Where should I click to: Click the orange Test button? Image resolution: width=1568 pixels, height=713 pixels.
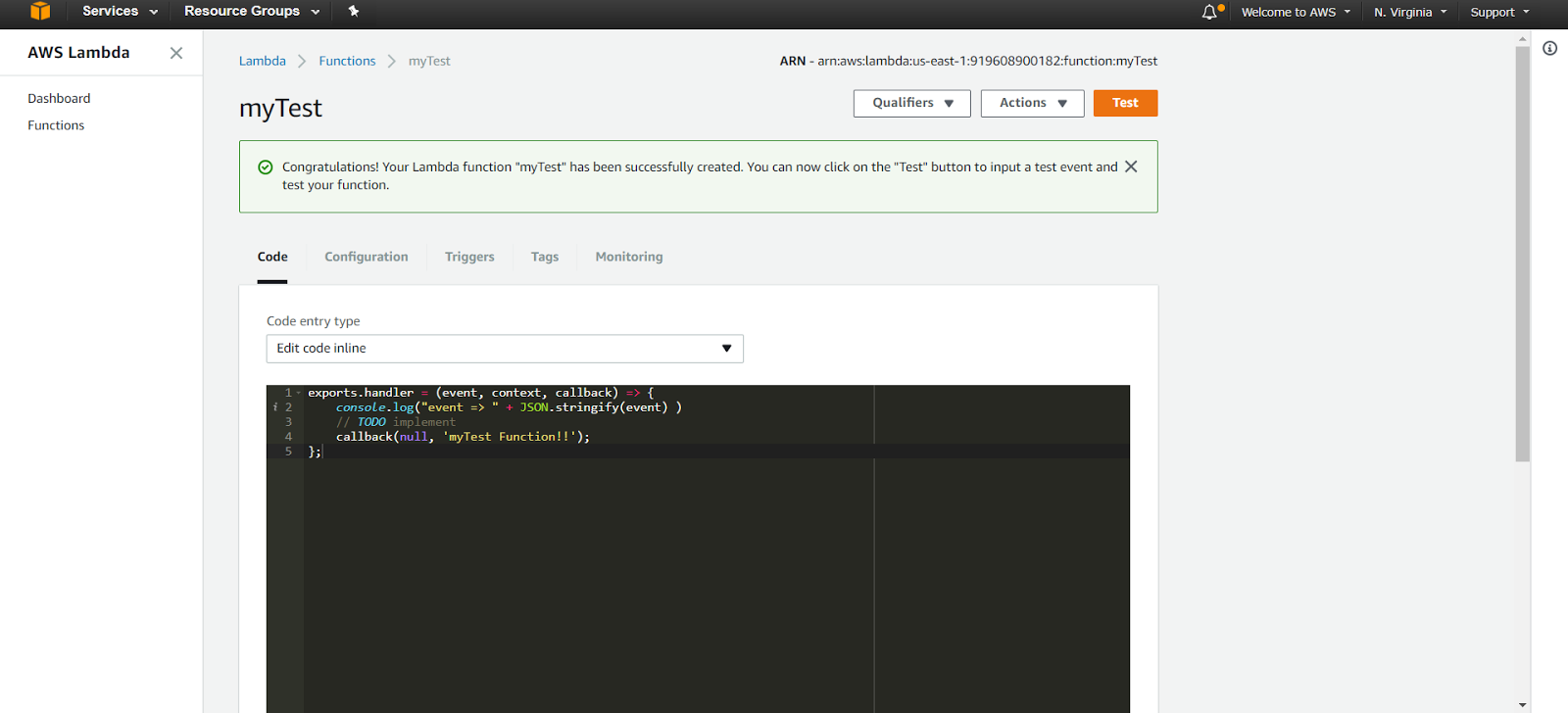pyautogui.click(x=1125, y=103)
